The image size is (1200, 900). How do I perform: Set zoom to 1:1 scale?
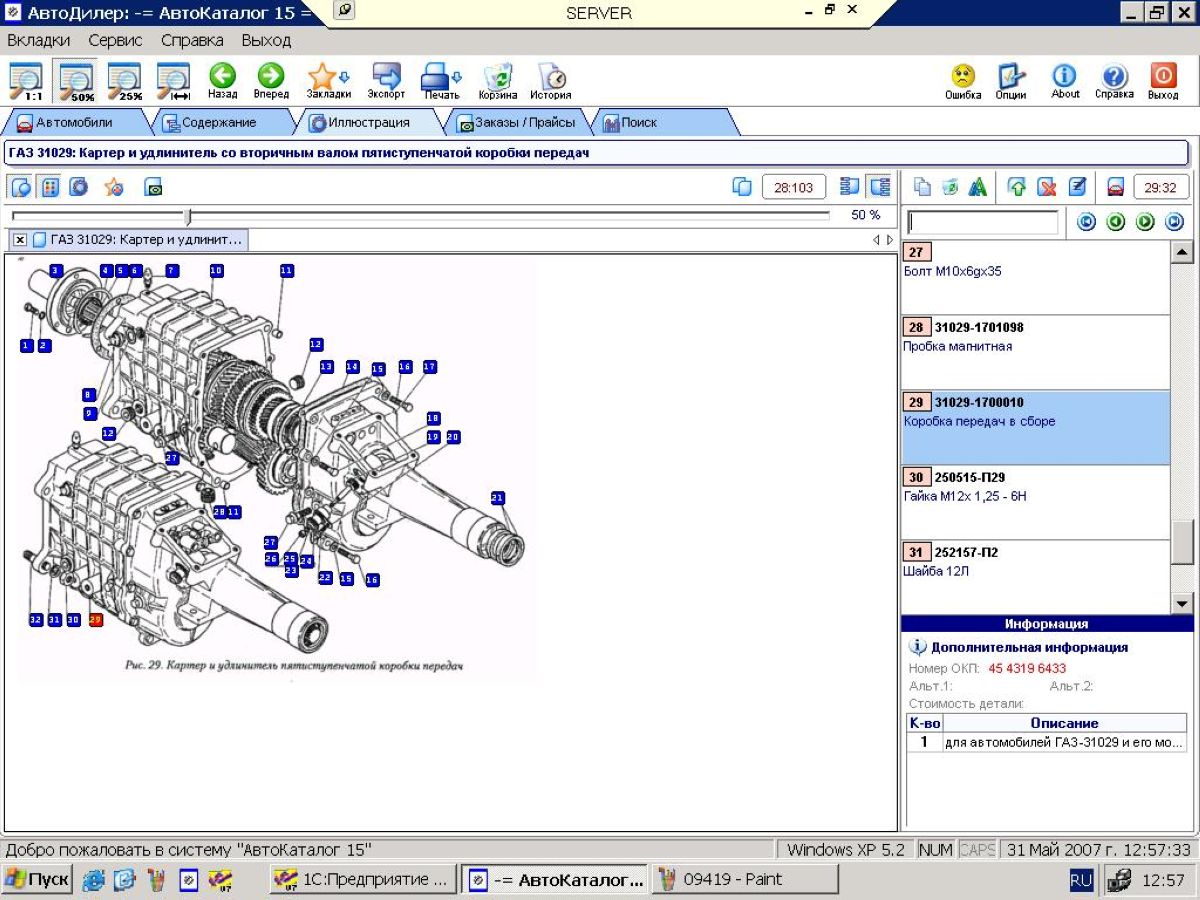[26, 80]
